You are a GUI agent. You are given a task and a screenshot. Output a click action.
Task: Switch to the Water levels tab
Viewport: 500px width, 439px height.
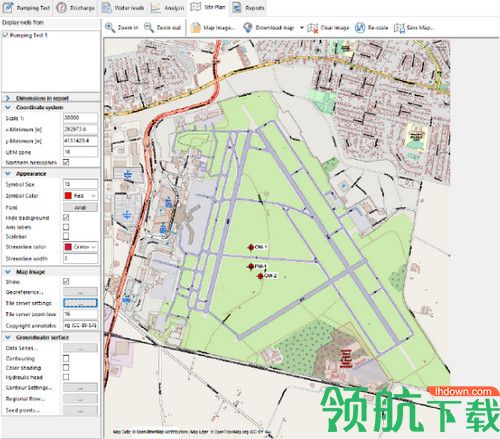pyautogui.click(x=123, y=7)
